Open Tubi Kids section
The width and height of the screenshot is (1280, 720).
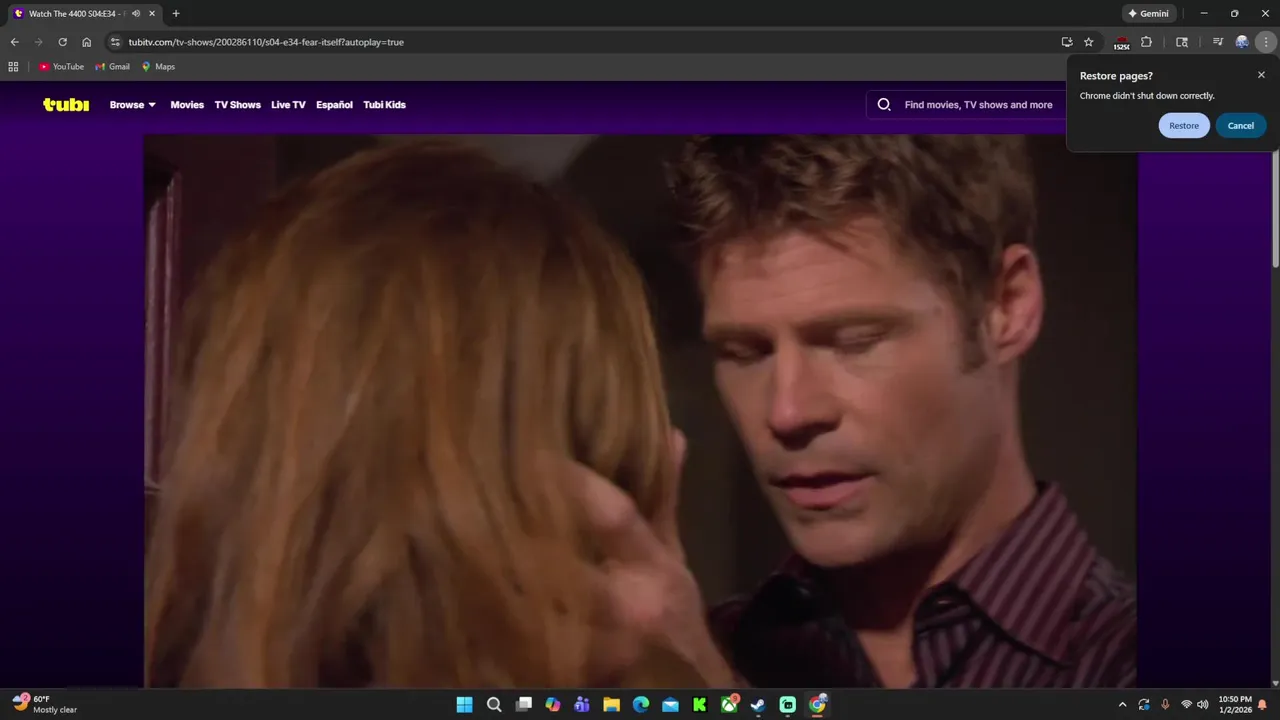[384, 105]
